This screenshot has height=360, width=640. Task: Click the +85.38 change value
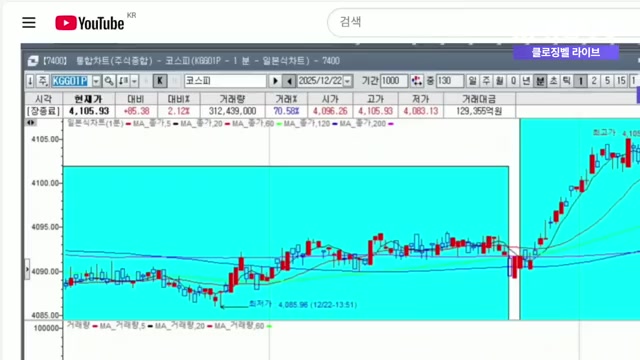point(136,111)
